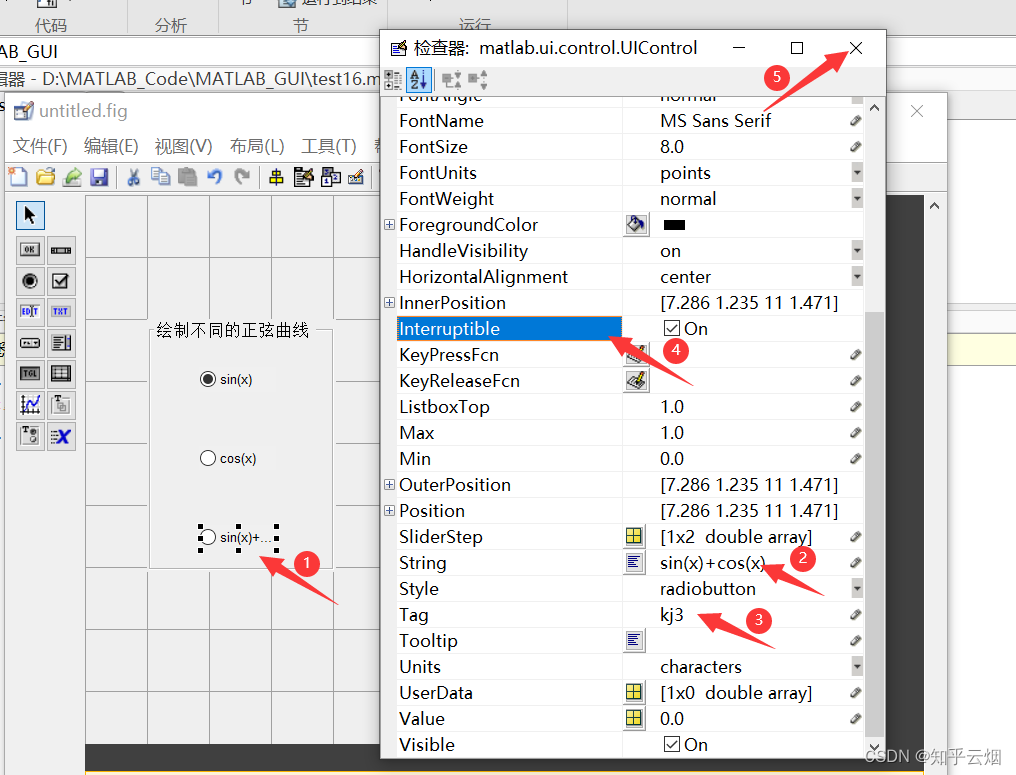Pick the Edit Text component tool
This screenshot has height=775, width=1016.
(30, 312)
